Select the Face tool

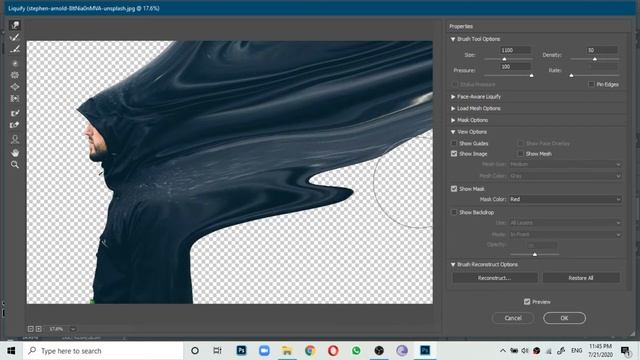15,139
